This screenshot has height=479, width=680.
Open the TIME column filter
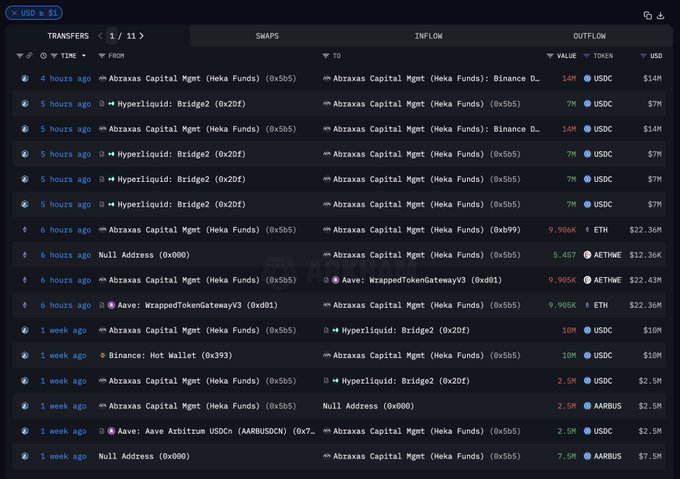pyautogui.click(x=54, y=56)
